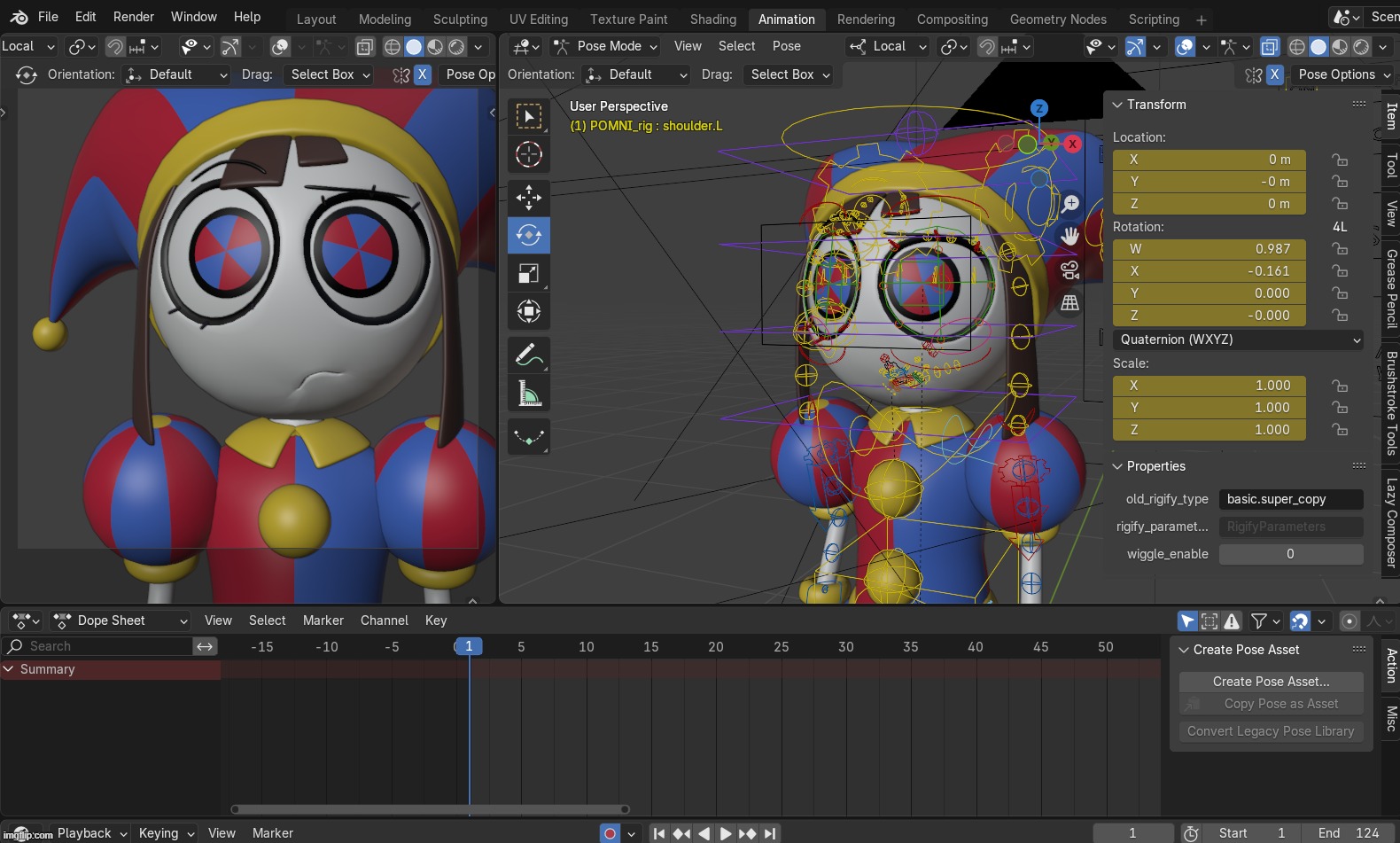The image size is (1400, 843).
Task: Toggle Only Show Errors warning icon
Action: [x=1232, y=621]
